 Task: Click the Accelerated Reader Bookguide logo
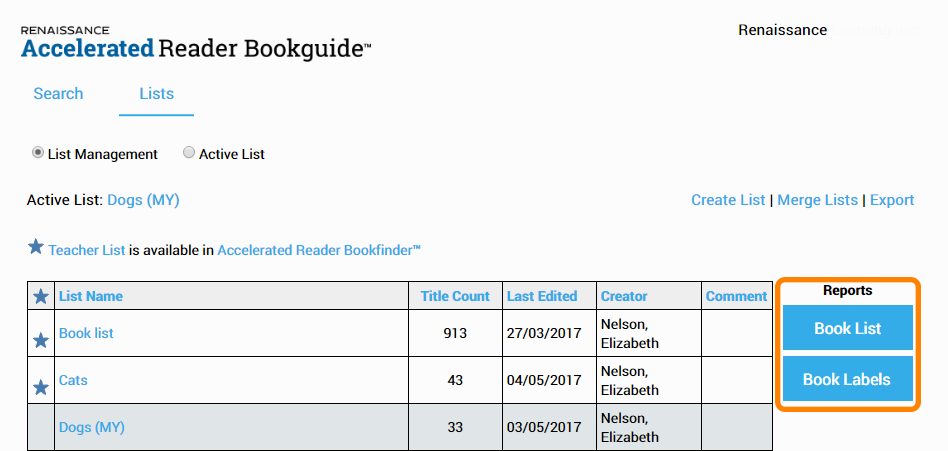click(196, 44)
